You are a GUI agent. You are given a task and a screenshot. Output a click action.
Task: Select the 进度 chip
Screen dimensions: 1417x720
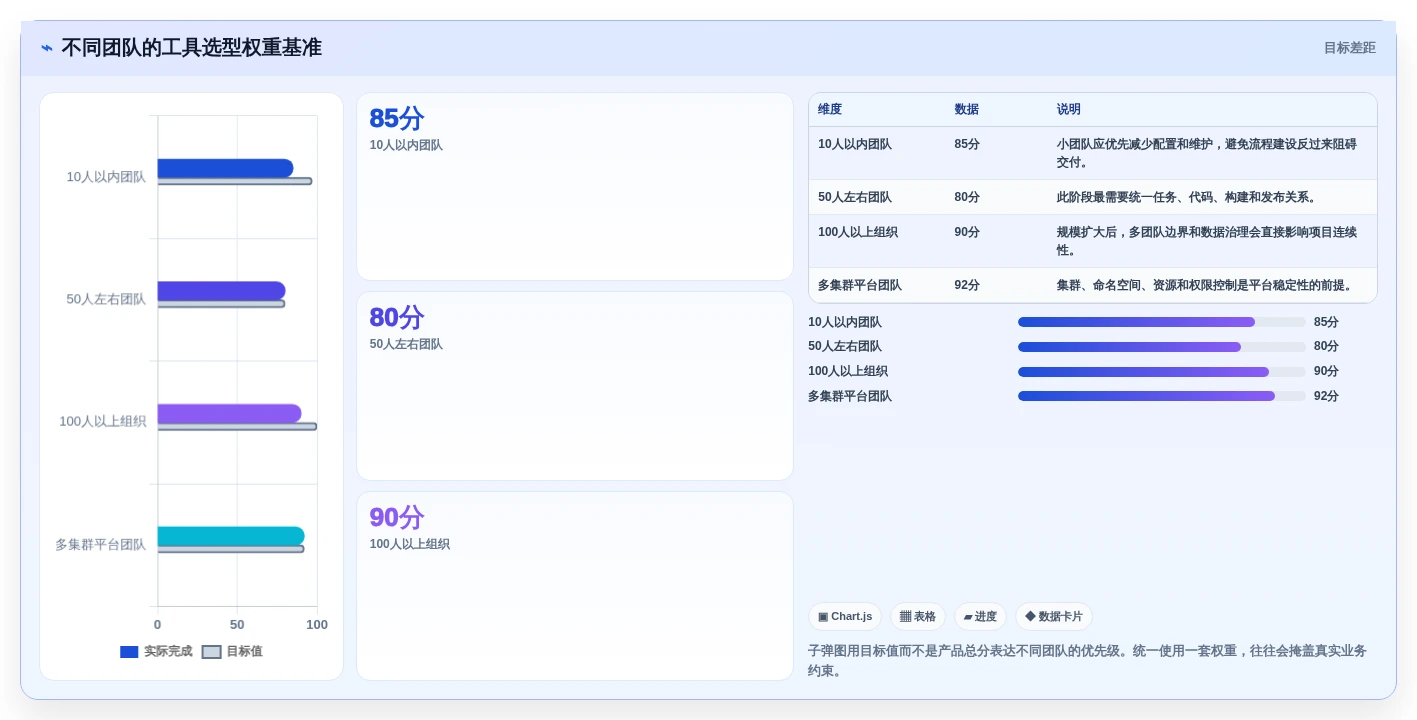point(980,617)
